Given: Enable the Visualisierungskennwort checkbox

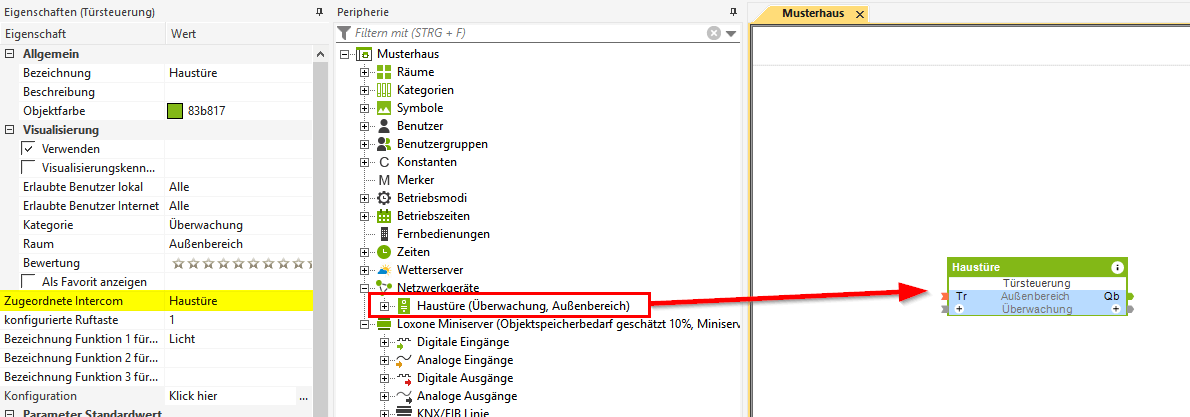Looking at the screenshot, I should point(29,167).
